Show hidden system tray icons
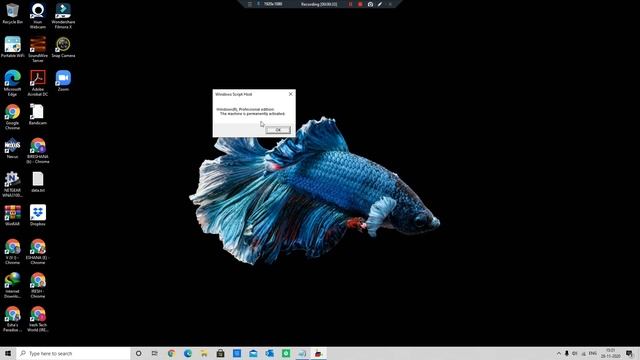640x360 pixels. click(559, 353)
